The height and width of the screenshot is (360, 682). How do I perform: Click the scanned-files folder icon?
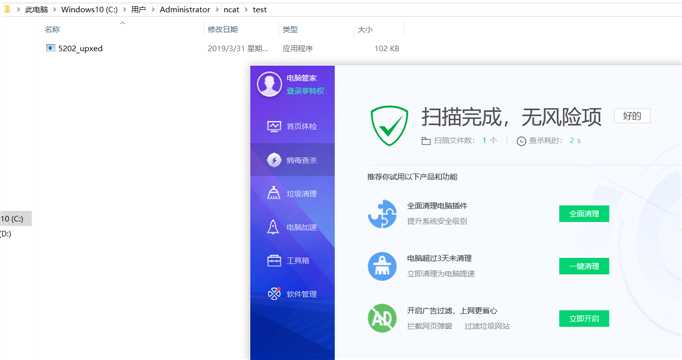tap(426, 140)
